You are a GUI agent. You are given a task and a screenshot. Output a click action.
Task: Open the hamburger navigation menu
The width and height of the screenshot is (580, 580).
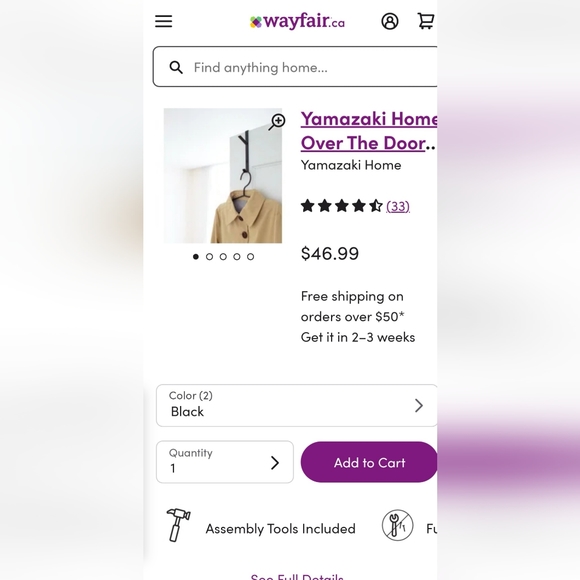click(x=163, y=21)
